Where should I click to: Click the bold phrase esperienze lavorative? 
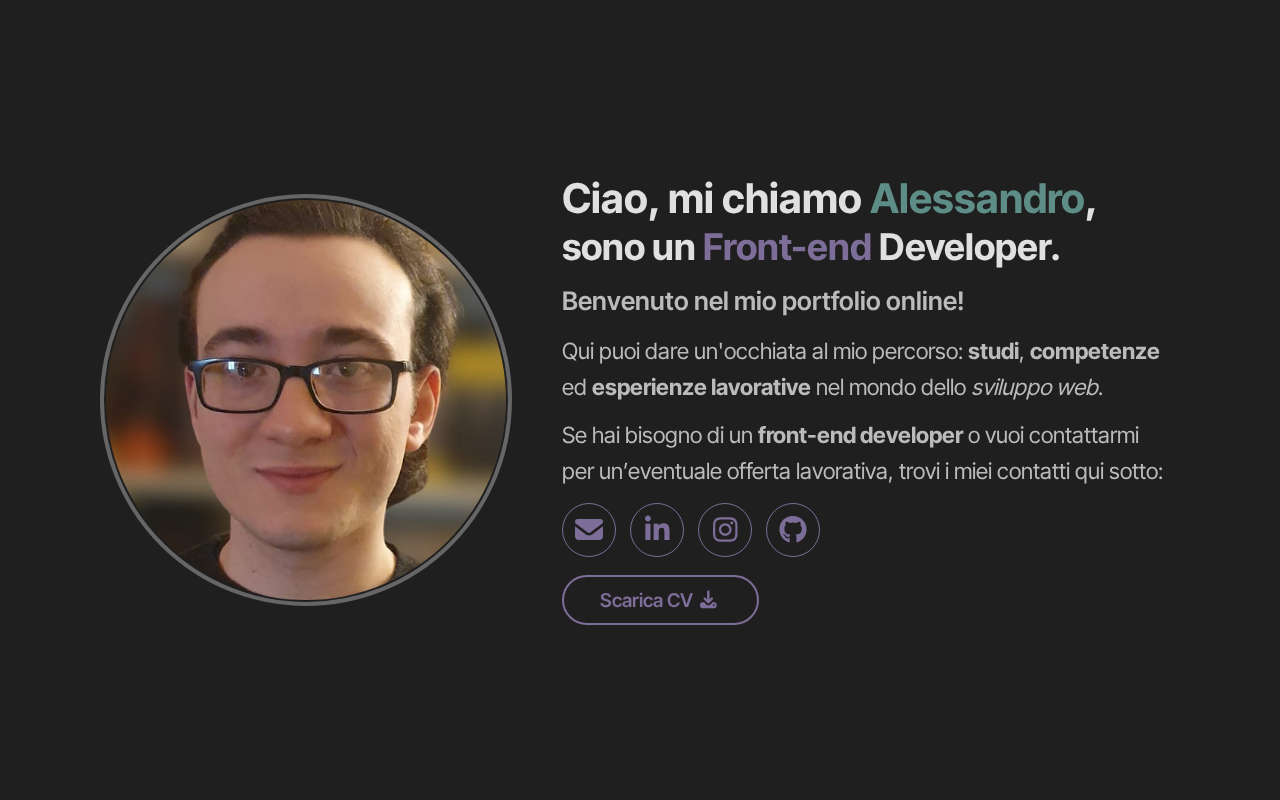701,388
